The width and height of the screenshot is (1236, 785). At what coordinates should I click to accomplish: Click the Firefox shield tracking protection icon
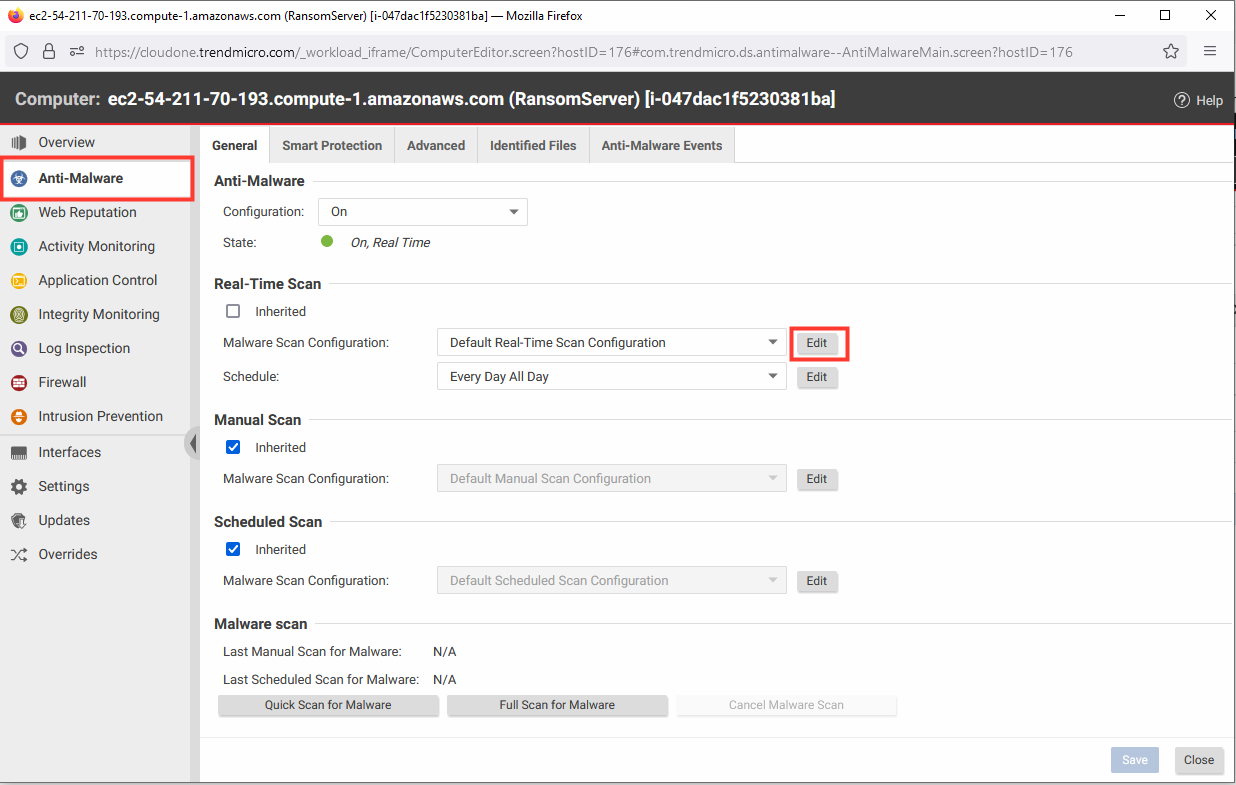[x=21, y=52]
